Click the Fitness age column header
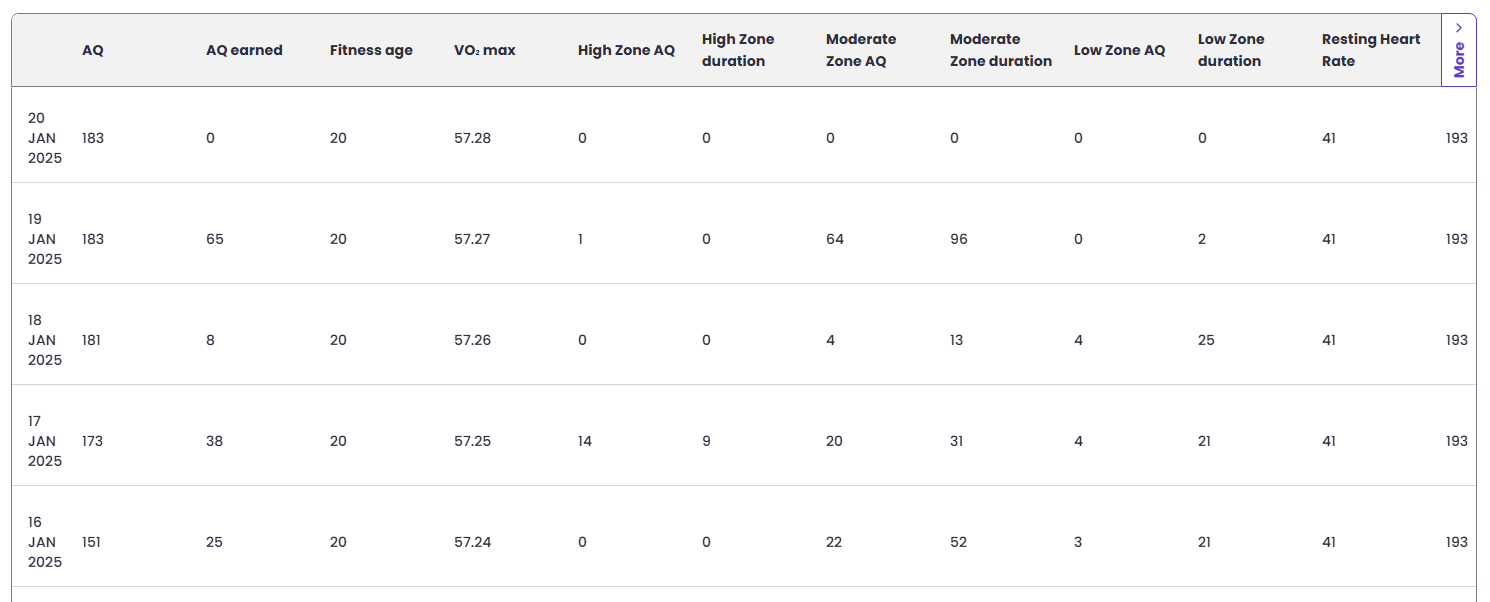1490x602 pixels. [371, 50]
